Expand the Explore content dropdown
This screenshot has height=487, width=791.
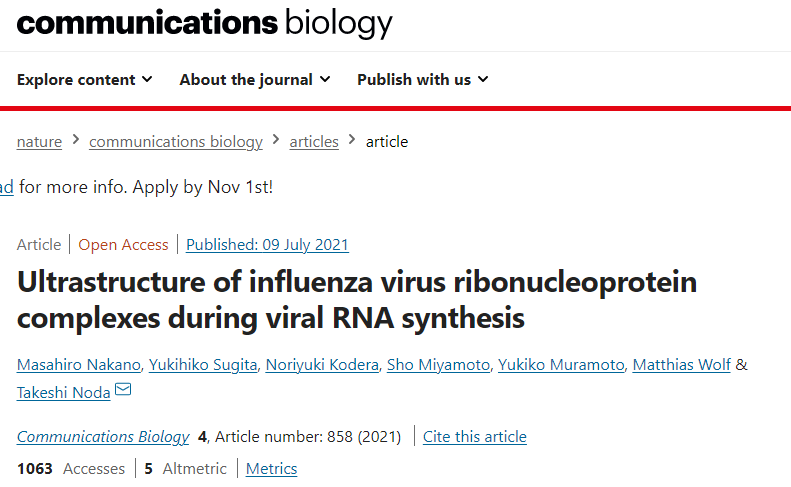click(x=85, y=80)
